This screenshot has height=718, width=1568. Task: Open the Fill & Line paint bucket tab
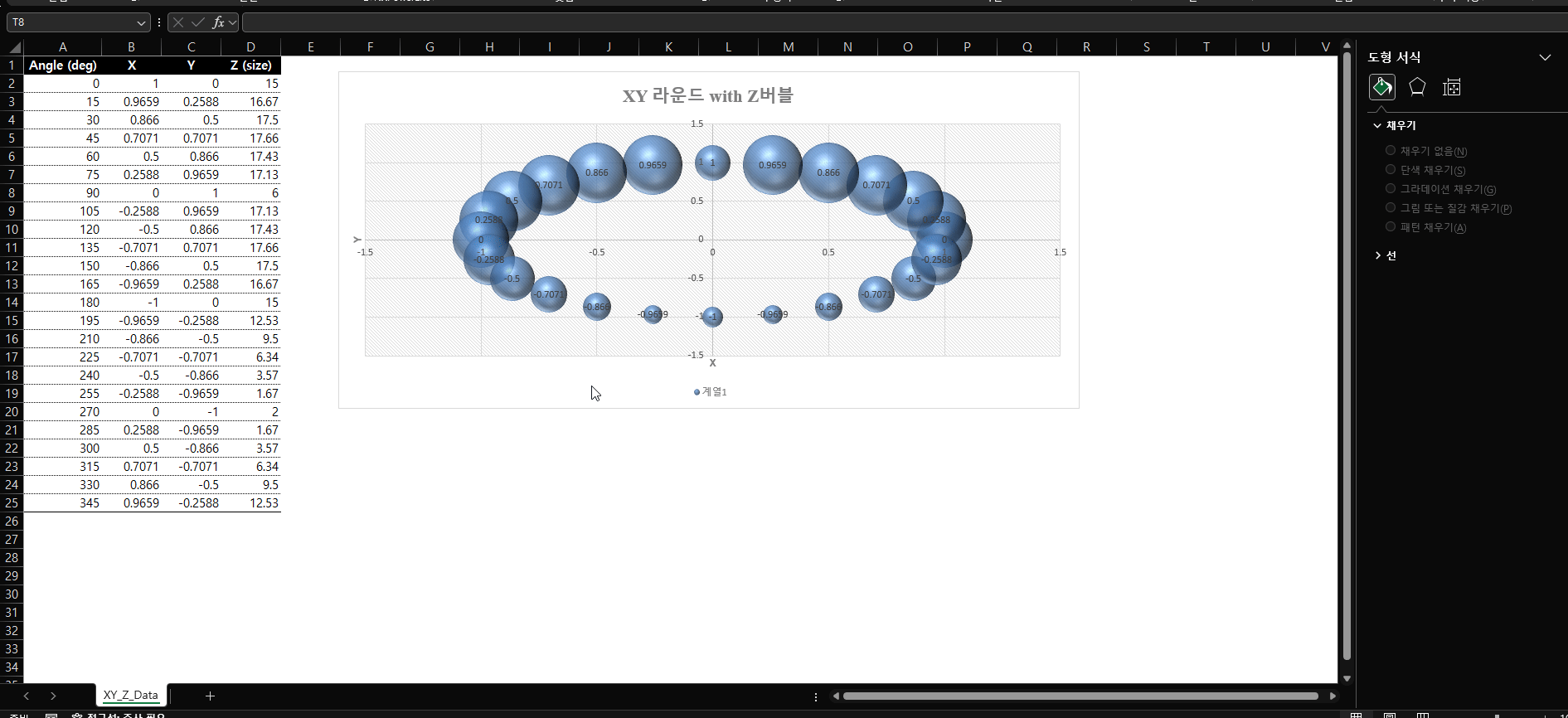point(1381,87)
